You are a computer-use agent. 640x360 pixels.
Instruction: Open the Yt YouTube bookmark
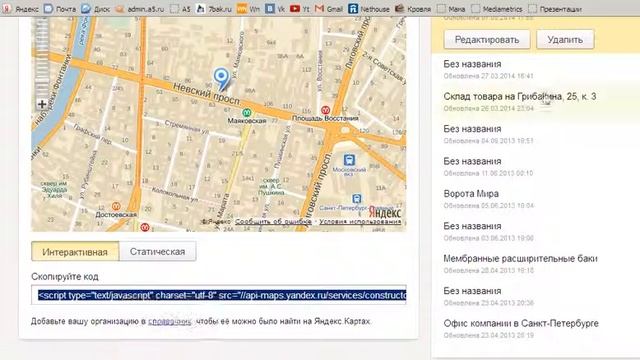(x=300, y=9)
